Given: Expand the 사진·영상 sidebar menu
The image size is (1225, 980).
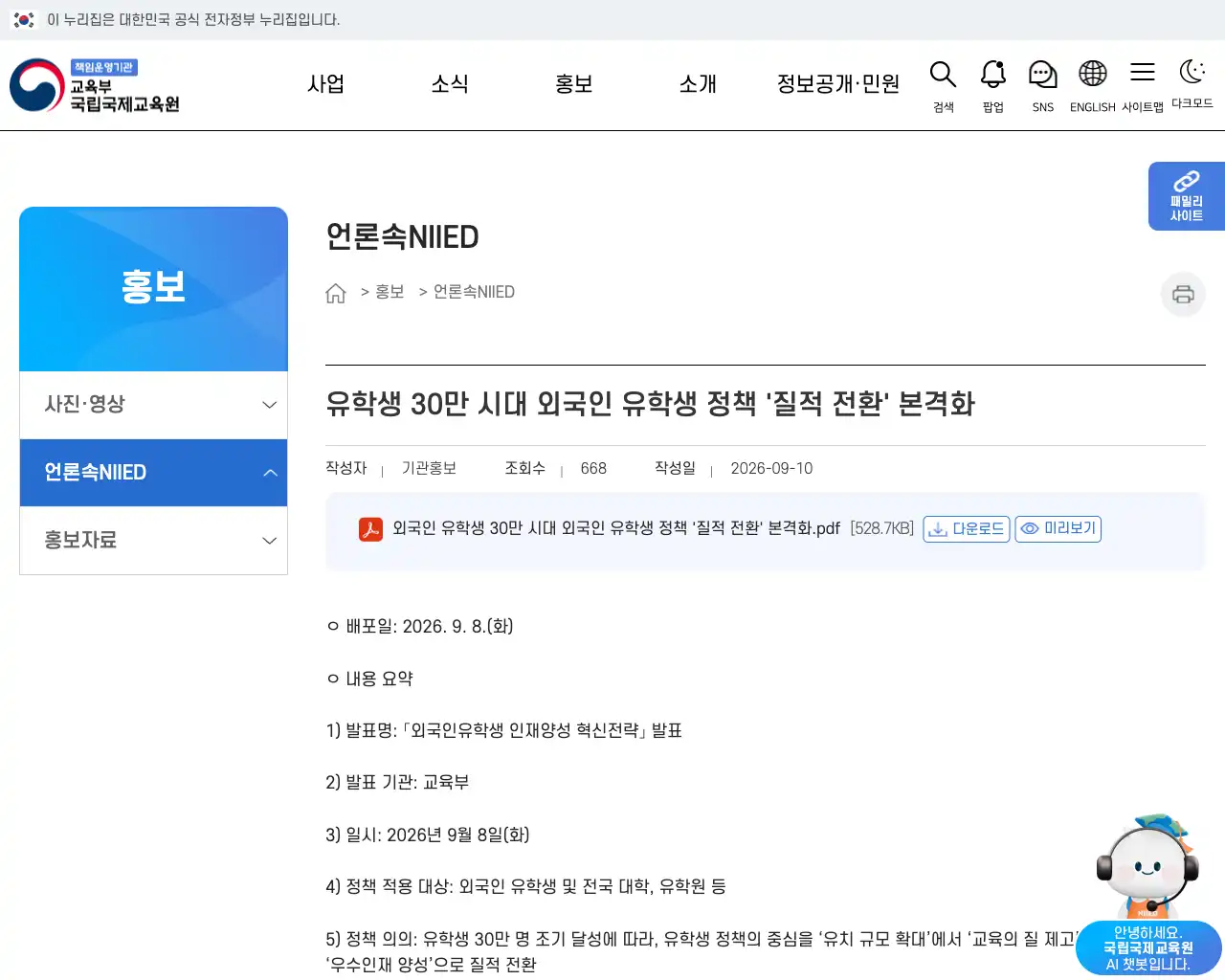Looking at the screenshot, I should [153, 405].
